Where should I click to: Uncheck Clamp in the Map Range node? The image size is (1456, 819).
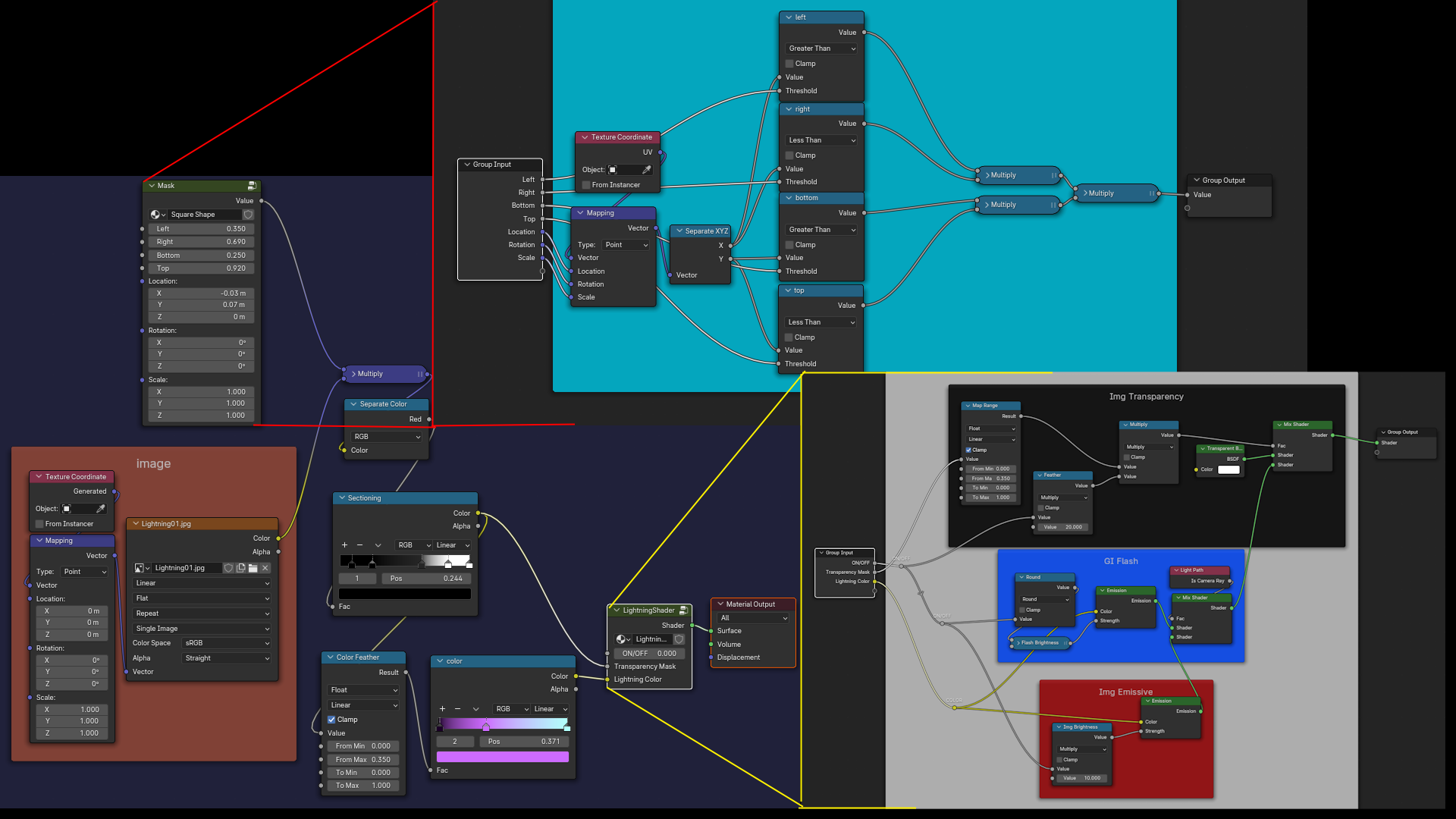click(x=968, y=450)
